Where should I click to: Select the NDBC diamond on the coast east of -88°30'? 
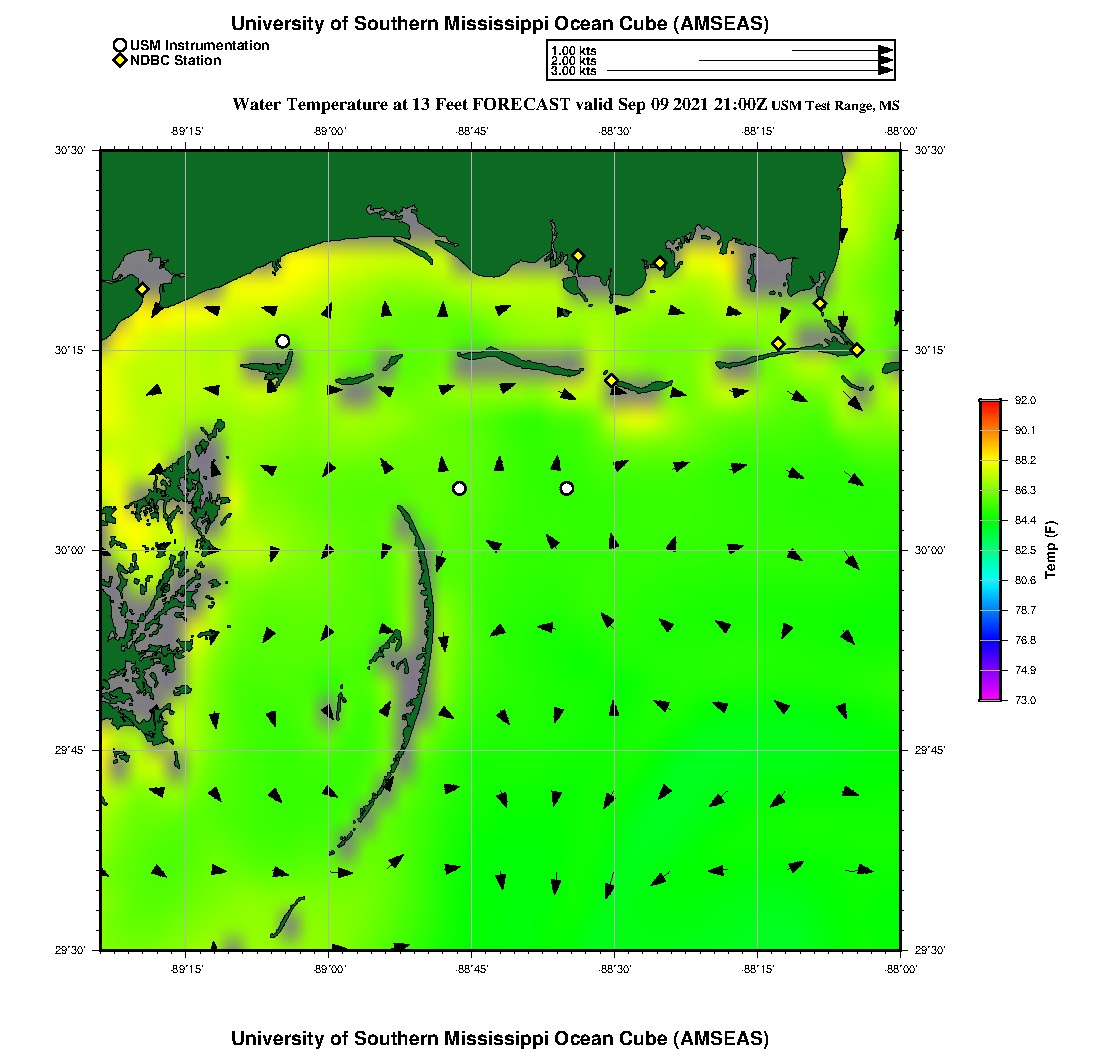click(x=660, y=264)
